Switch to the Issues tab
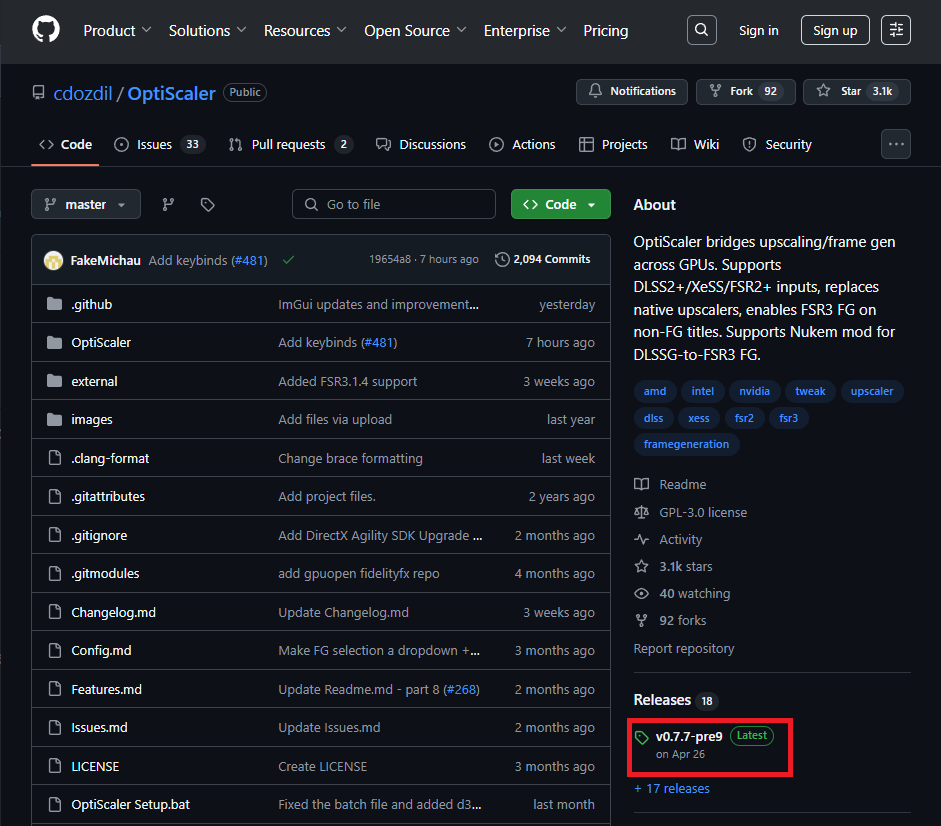This screenshot has width=941, height=826. [x=160, y=144]
